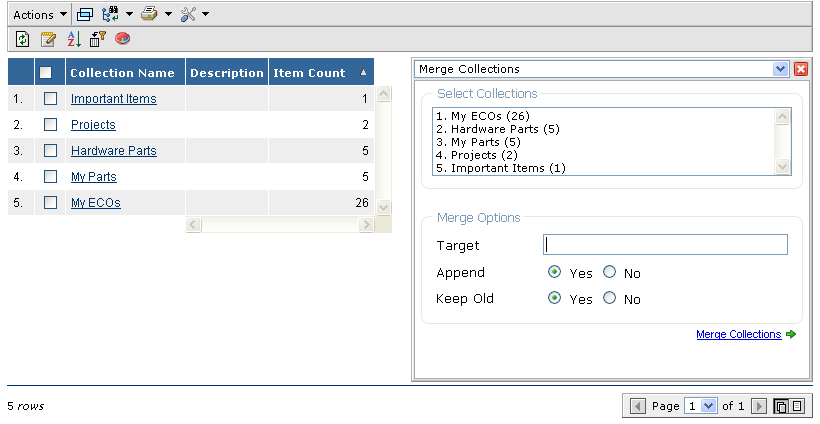Click the edit notepad icon

[48, 40]
